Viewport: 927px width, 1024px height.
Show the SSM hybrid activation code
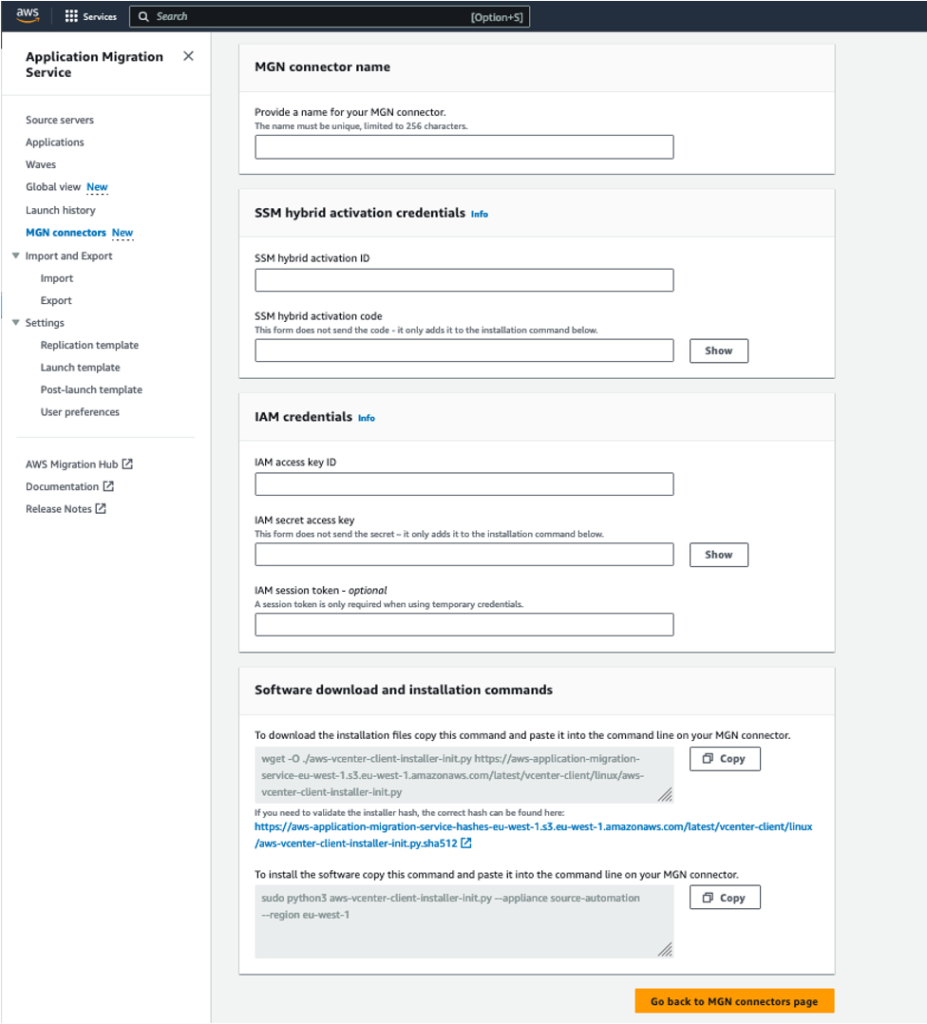click(717, 350)
